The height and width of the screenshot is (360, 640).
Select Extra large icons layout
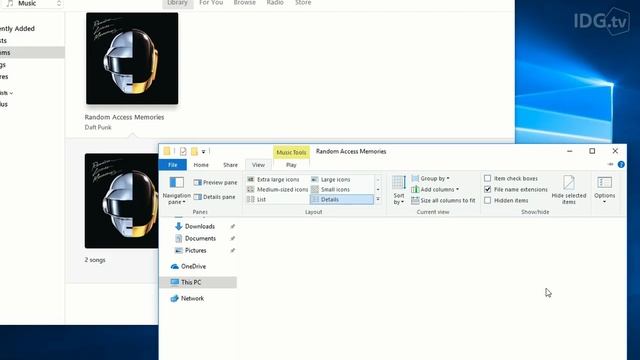coord(273,179)
